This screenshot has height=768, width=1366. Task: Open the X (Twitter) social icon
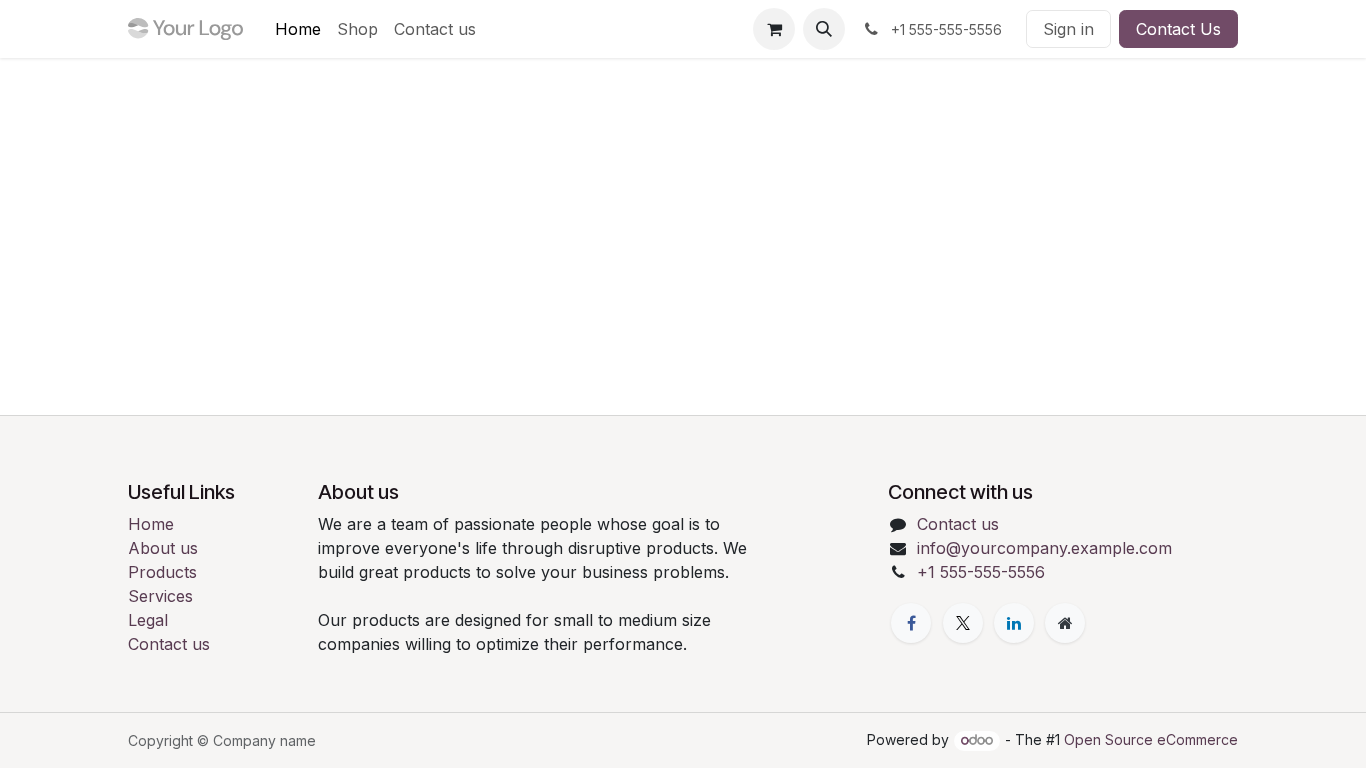(x=963, y=623)
